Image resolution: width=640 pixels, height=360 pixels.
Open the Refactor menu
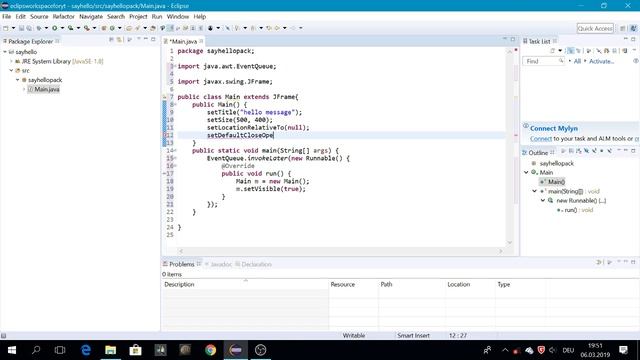pos(63,17)
